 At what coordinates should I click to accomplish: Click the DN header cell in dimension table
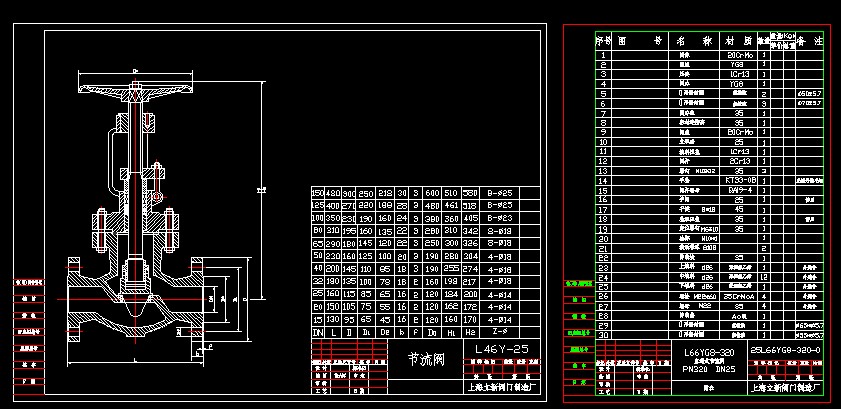pos(319,330)
